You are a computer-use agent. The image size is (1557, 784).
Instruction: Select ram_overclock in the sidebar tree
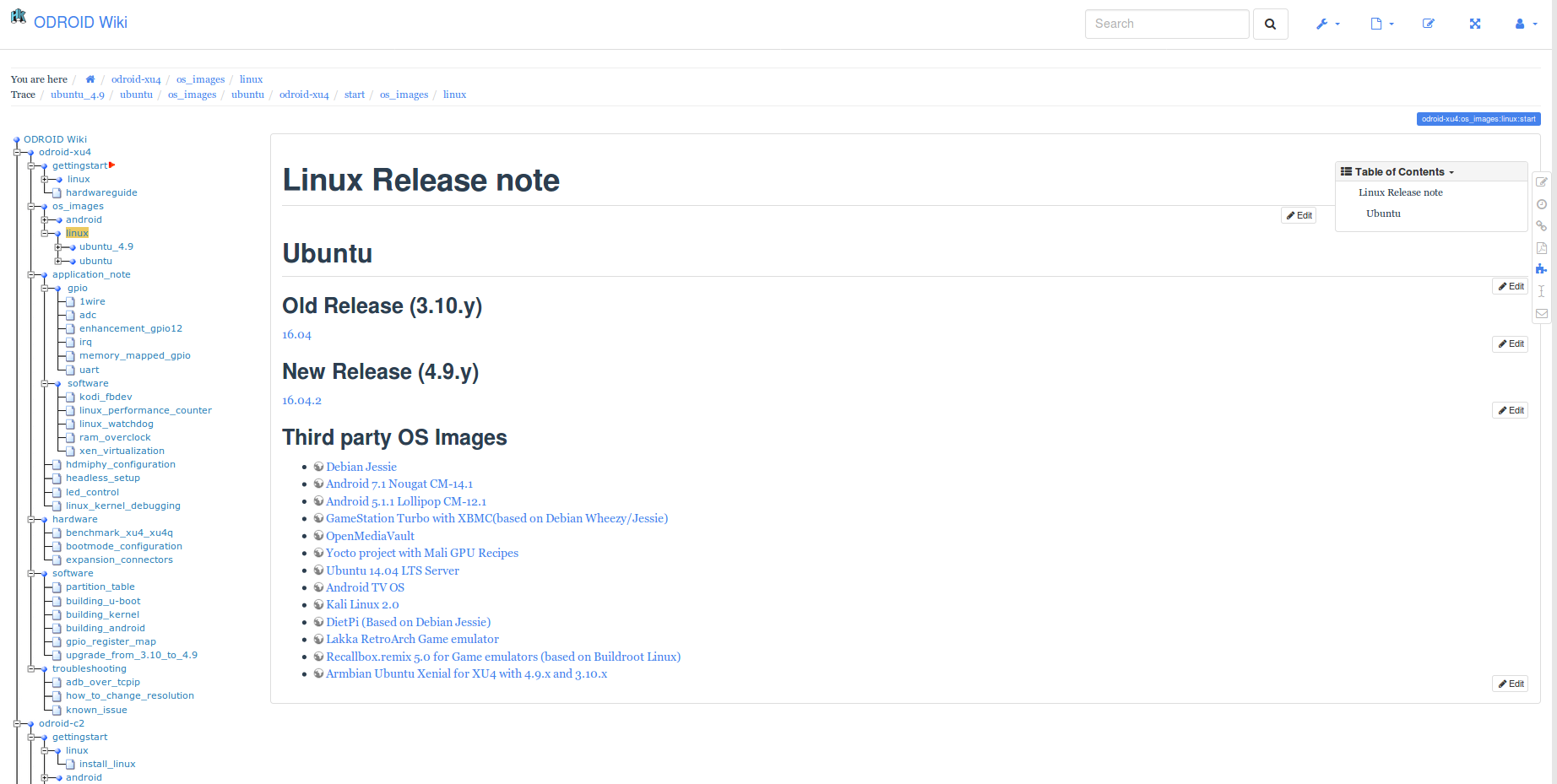click(x=115, y=438)
